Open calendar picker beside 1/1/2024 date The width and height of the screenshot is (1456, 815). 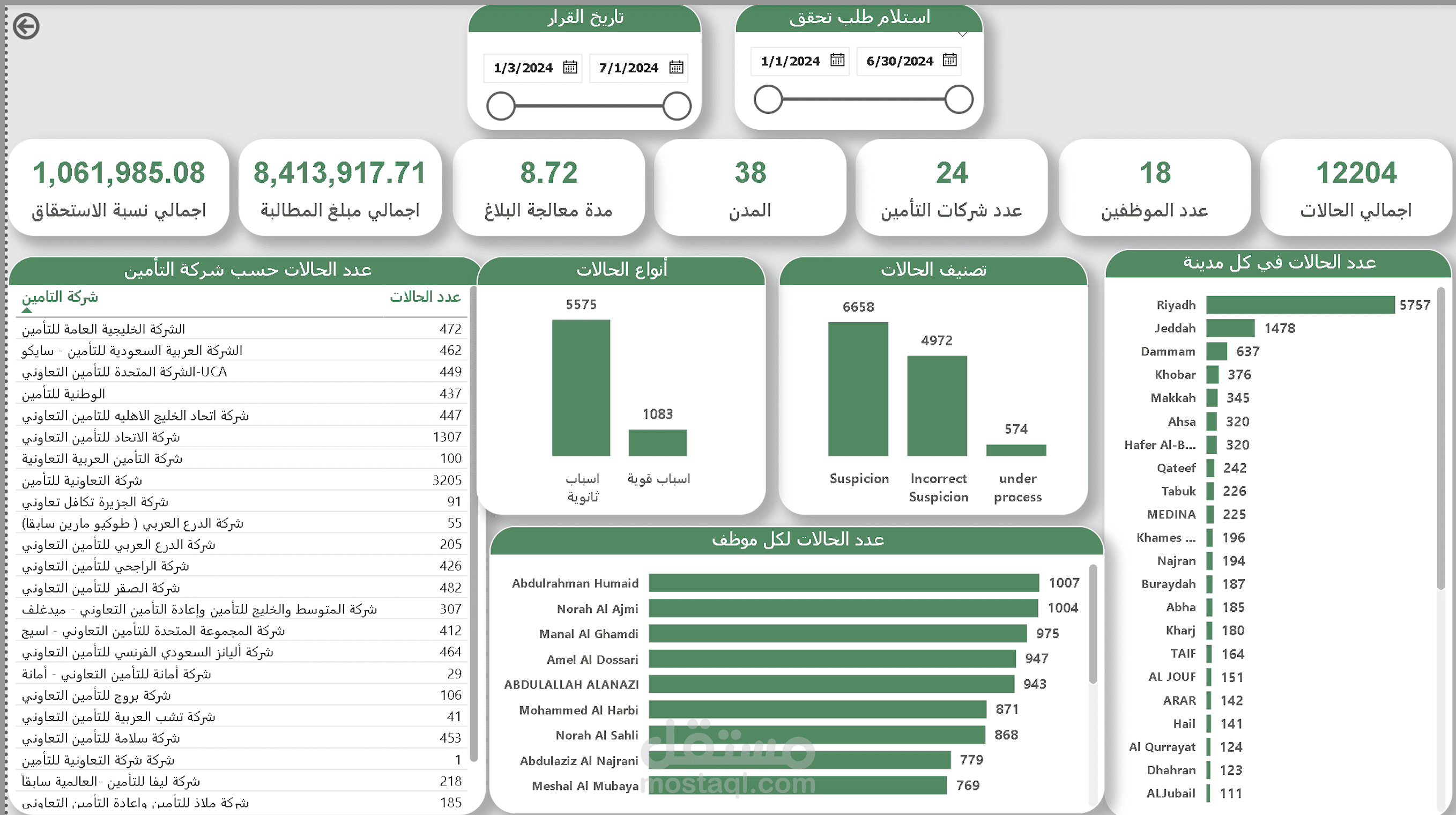tap(837, 60)
